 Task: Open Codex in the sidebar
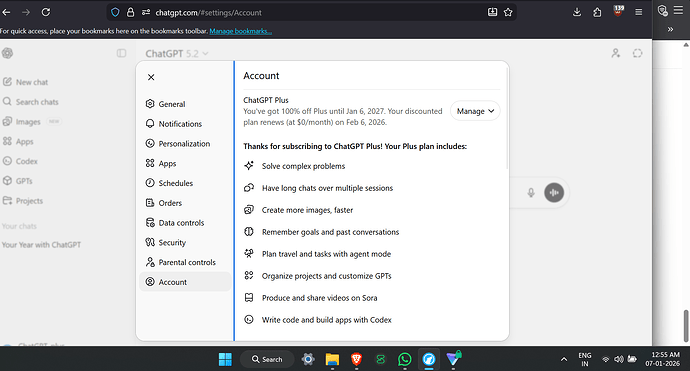click(20, 162)
